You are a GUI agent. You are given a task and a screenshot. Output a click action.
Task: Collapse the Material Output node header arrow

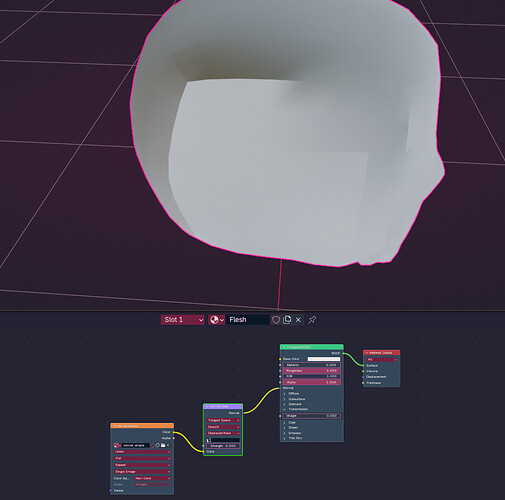pyautogui.click(x=367, y=353)
